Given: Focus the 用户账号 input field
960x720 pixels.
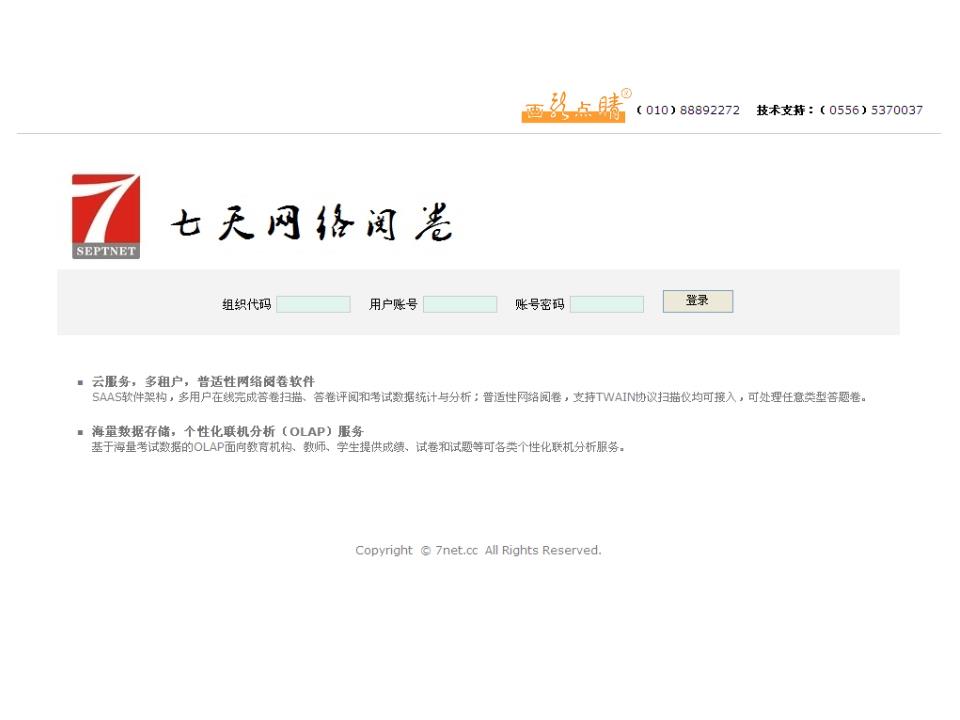Looking at the screenshot, I should point(460,304).
